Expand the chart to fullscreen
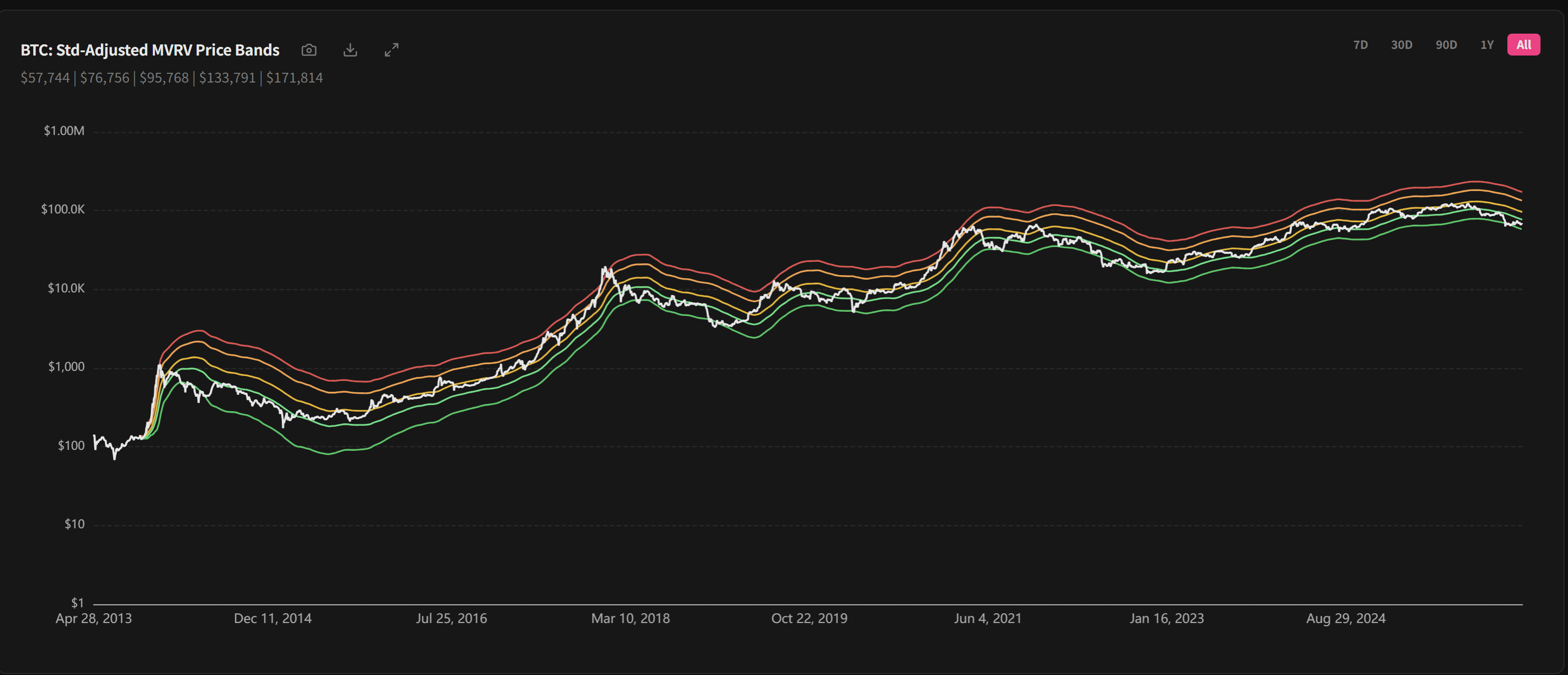Viewport: 1568px width, 675px height. (x=391, y=50)
